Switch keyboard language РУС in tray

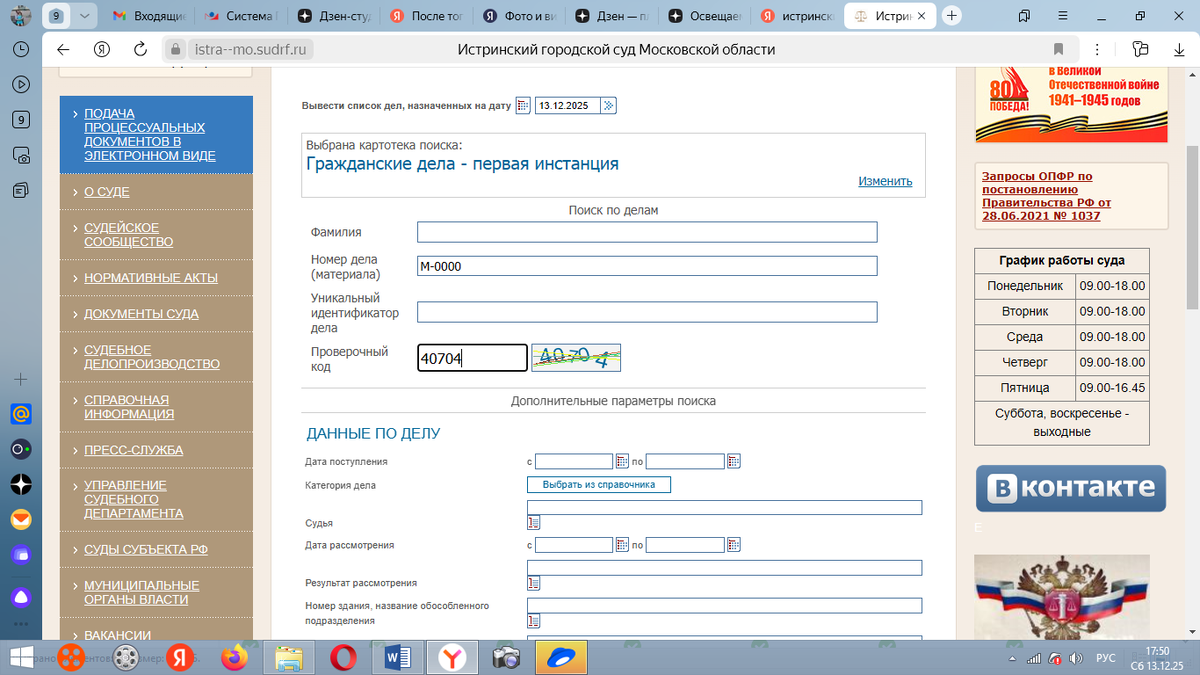pos(1106,658)
